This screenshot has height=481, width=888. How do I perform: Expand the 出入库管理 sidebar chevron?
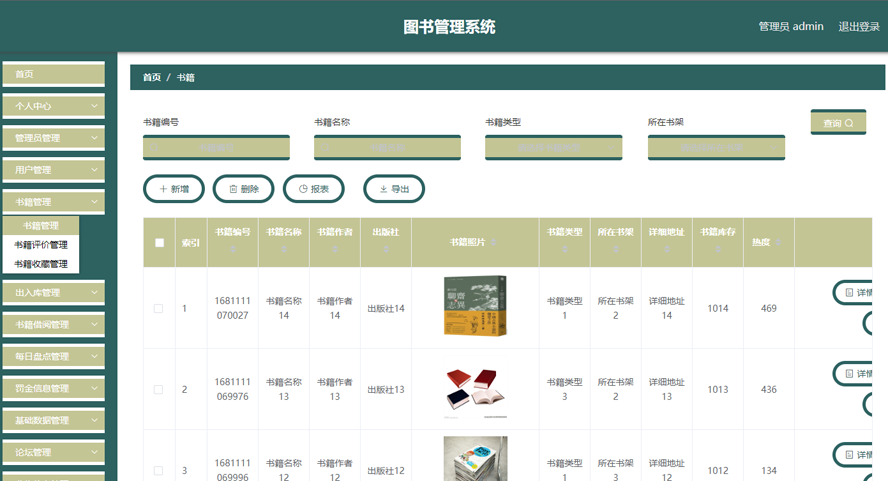coord(94,292)
